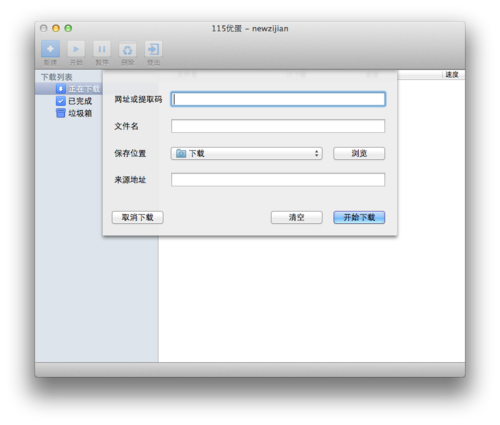This screenshot has height=425, width=500.
Task: Click the dropdown stepper arrows beside 下载
Action: coord(316,153)
